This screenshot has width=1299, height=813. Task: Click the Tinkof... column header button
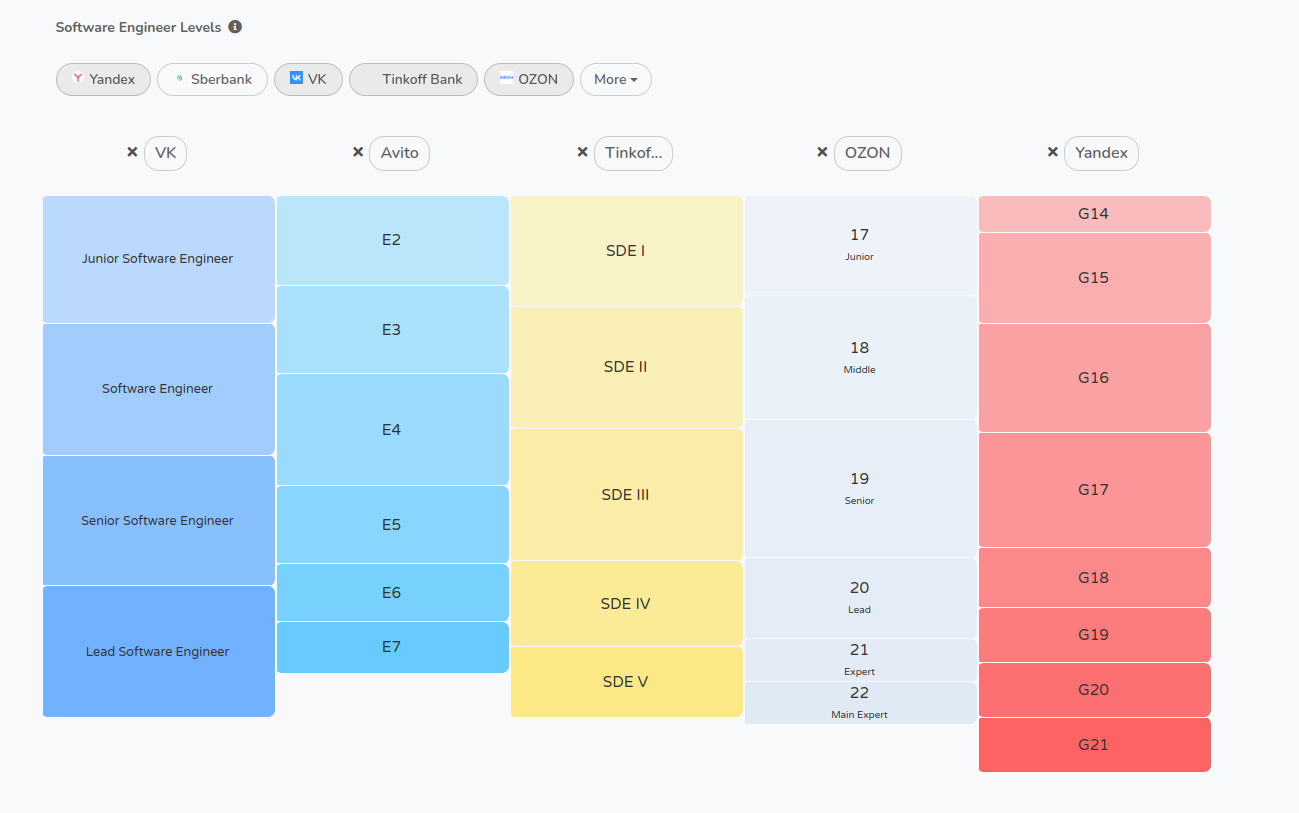tap(634, 153)
